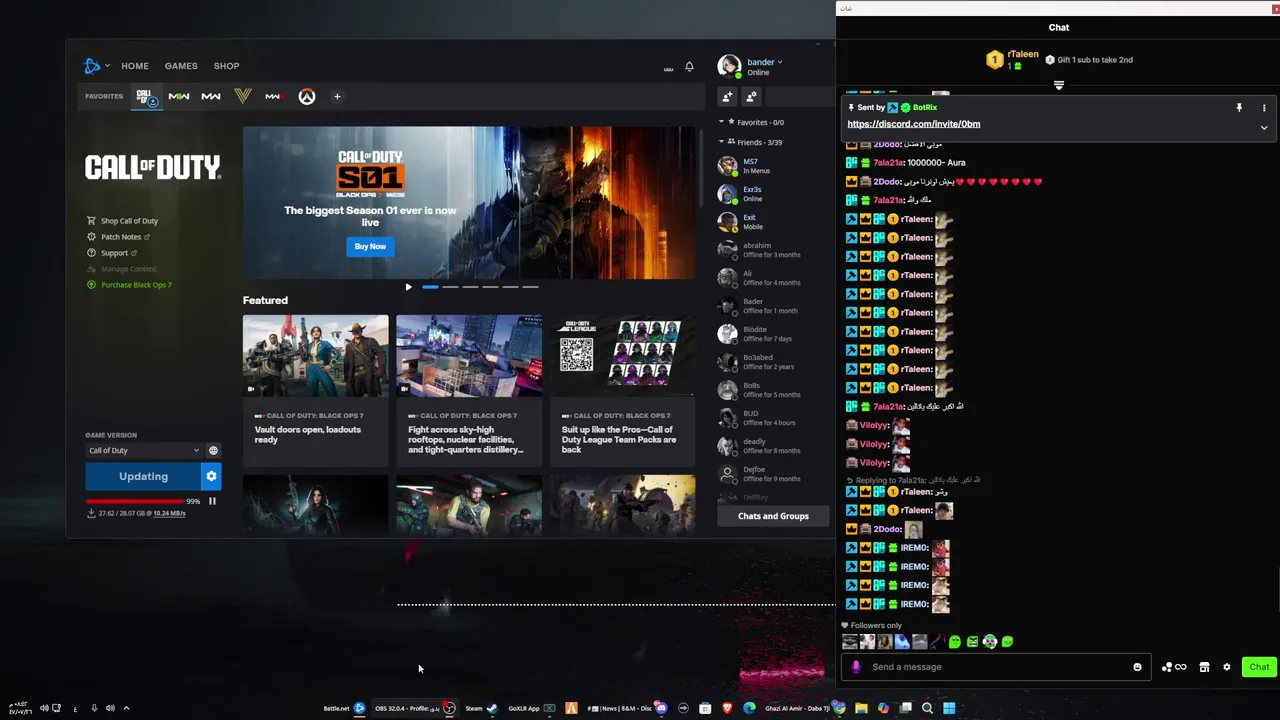This screenshot has width=1280, height=720.
Task: Click rTaleen on the gift leaderboard
Action: coord(1022,55)
